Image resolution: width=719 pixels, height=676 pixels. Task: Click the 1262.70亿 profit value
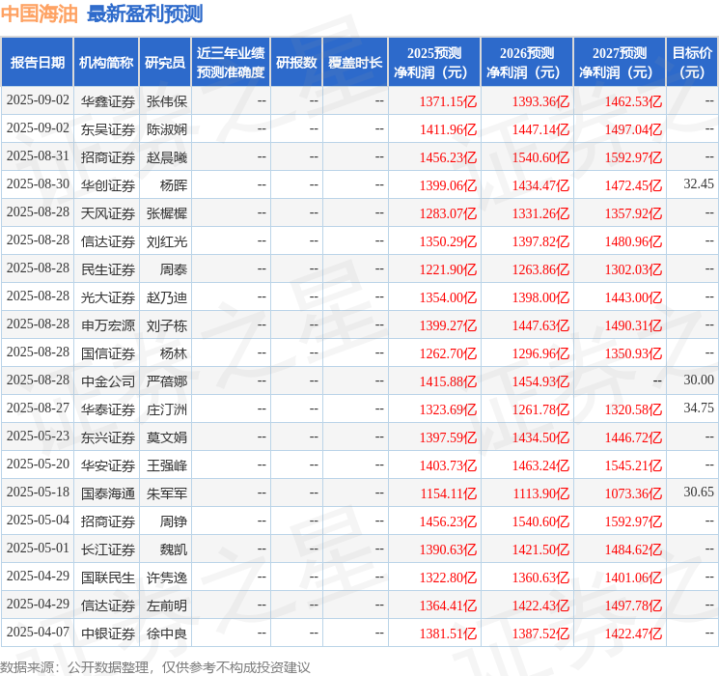[x=448, y=354]
